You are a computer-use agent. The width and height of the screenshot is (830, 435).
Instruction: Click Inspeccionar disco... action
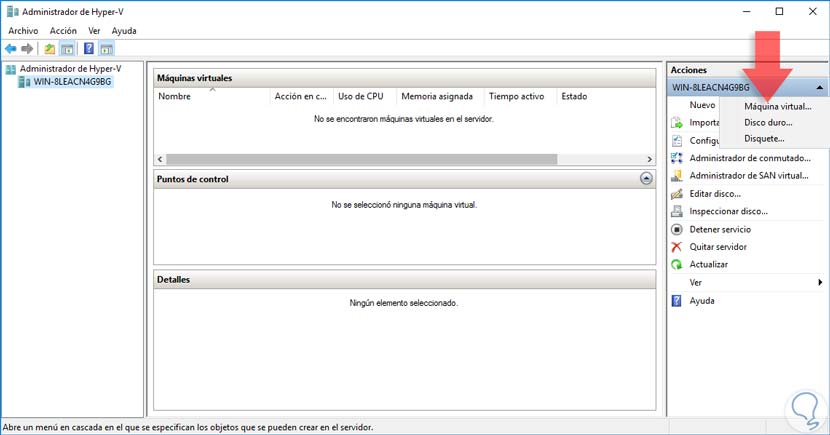[x=728, y=211]
